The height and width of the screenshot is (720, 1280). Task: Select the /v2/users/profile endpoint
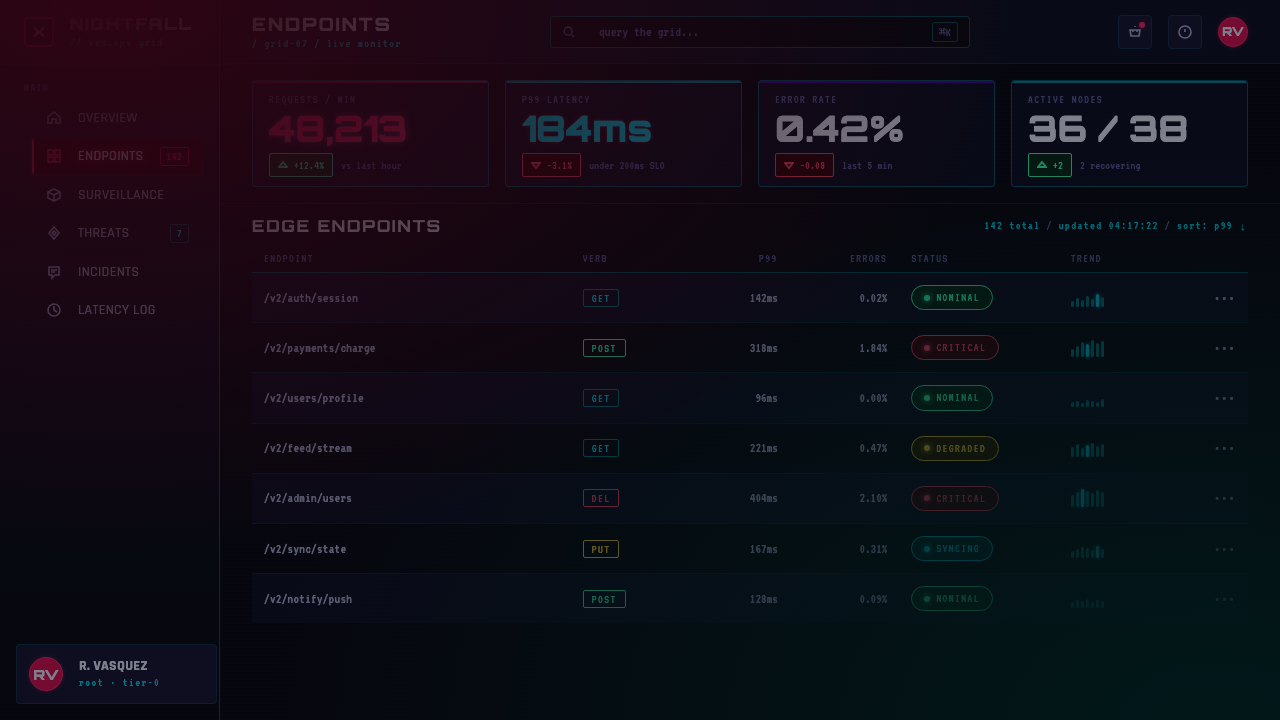314,398
